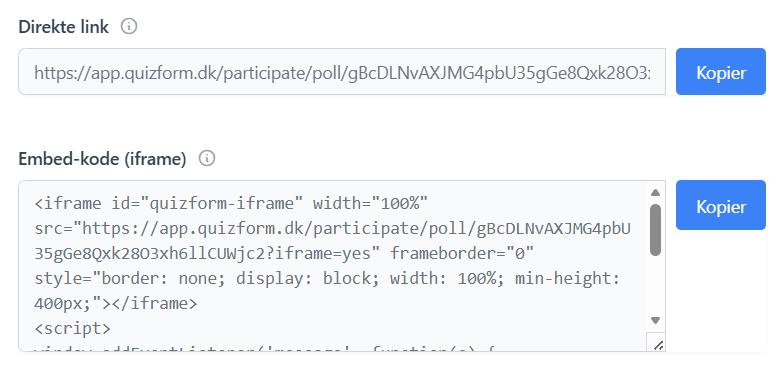Image resolution: width=783 pixels, height=371 pixels.
Task: Click the src="https://app.quizform.dk line
Action: [x=332, y=229]
